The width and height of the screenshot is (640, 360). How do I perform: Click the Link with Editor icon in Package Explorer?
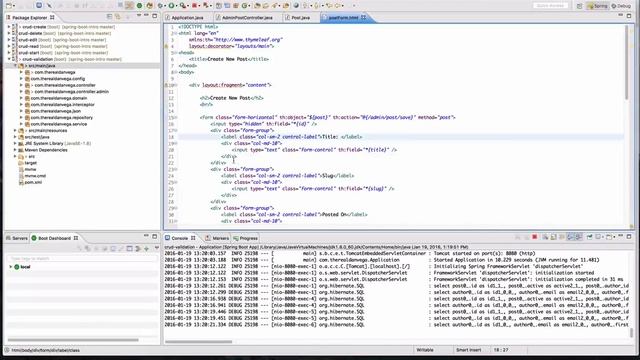[x=118, y=17]
